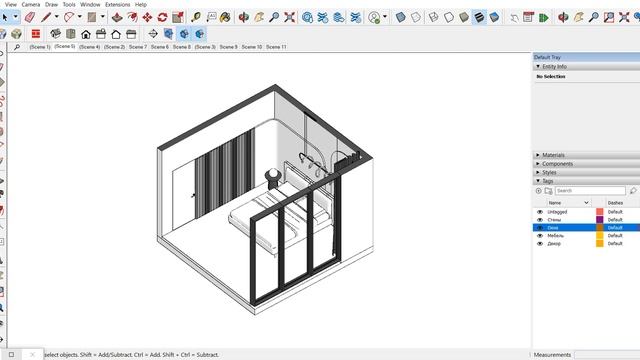Collapse the Entity Info panel

538,67
